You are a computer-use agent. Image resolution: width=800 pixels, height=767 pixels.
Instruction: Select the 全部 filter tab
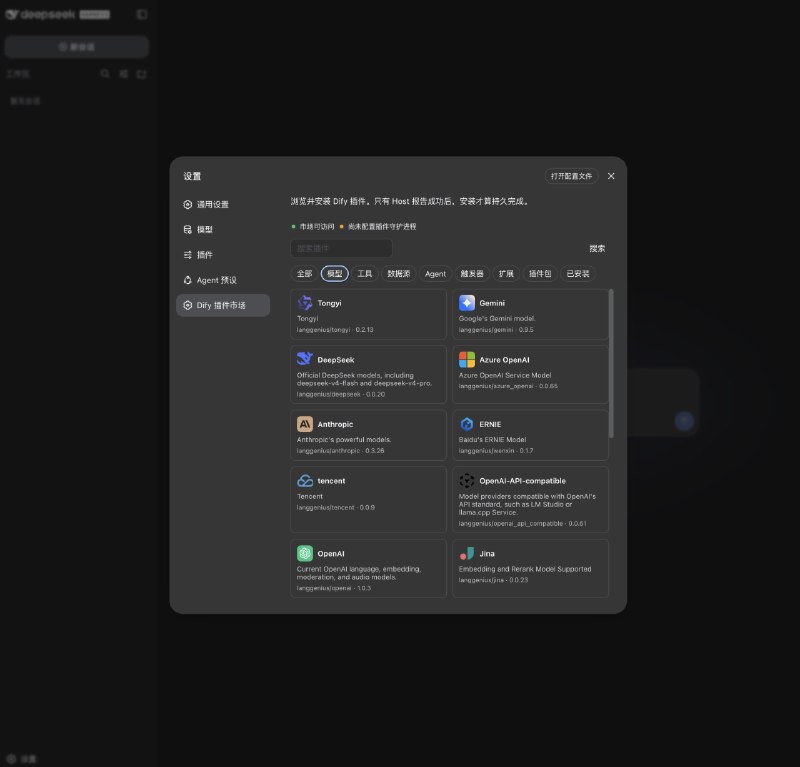[x=305, y=274]
